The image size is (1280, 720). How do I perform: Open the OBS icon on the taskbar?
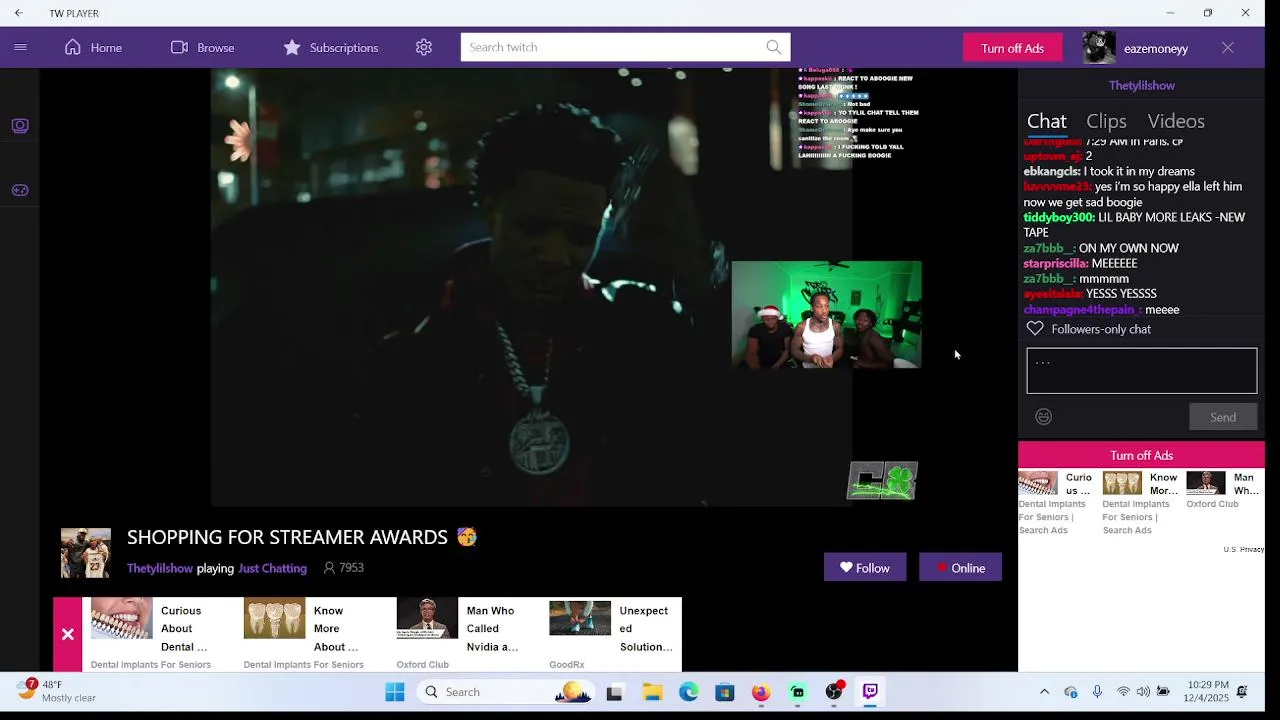pos(834,692)
